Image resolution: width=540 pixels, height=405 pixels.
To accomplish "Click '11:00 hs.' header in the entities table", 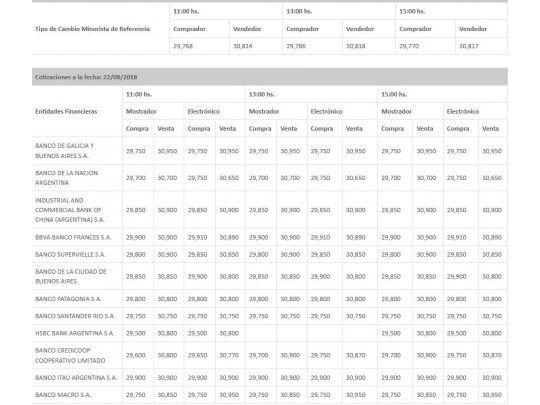I will coord(139,94).
